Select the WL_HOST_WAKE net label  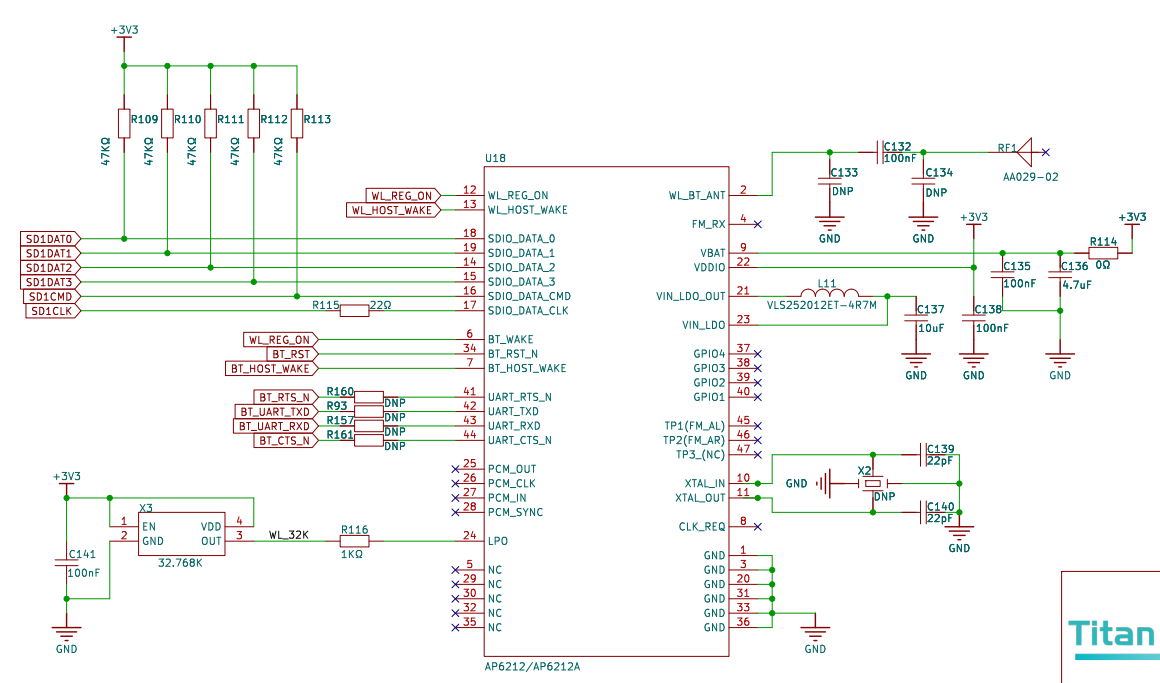click(x=391, y=210)
